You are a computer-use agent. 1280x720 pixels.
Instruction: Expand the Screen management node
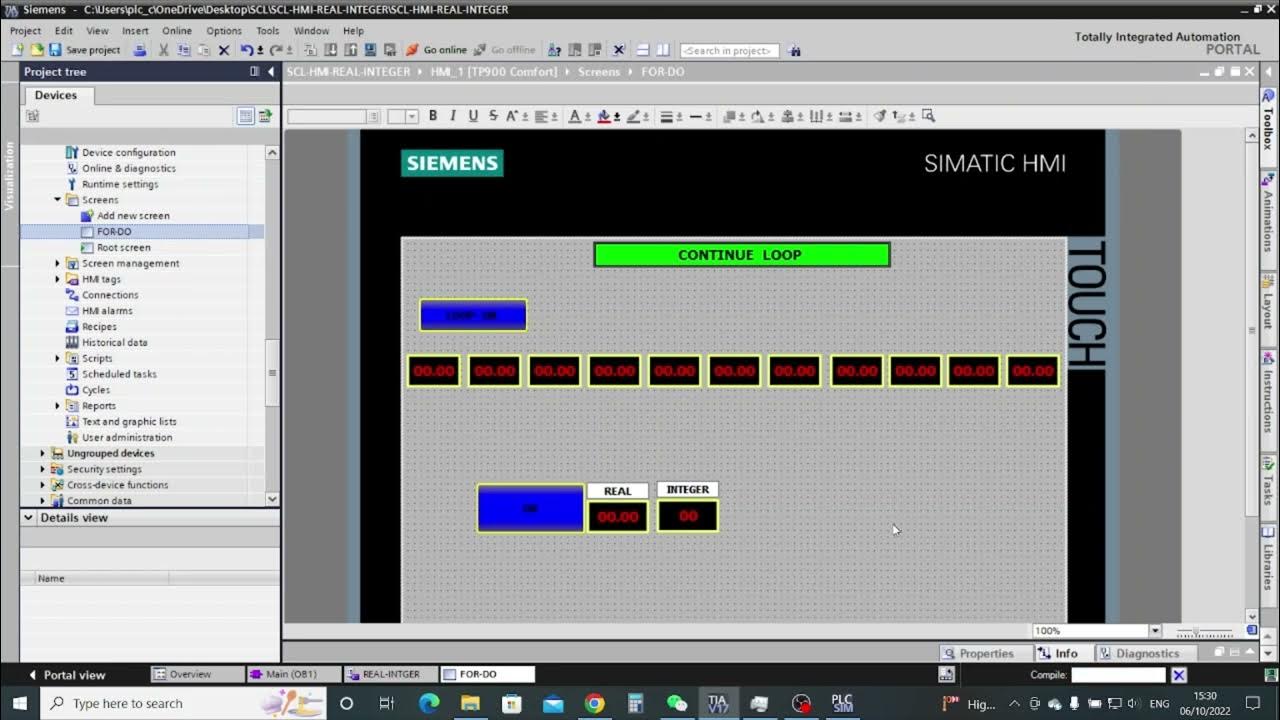point(58,263)
